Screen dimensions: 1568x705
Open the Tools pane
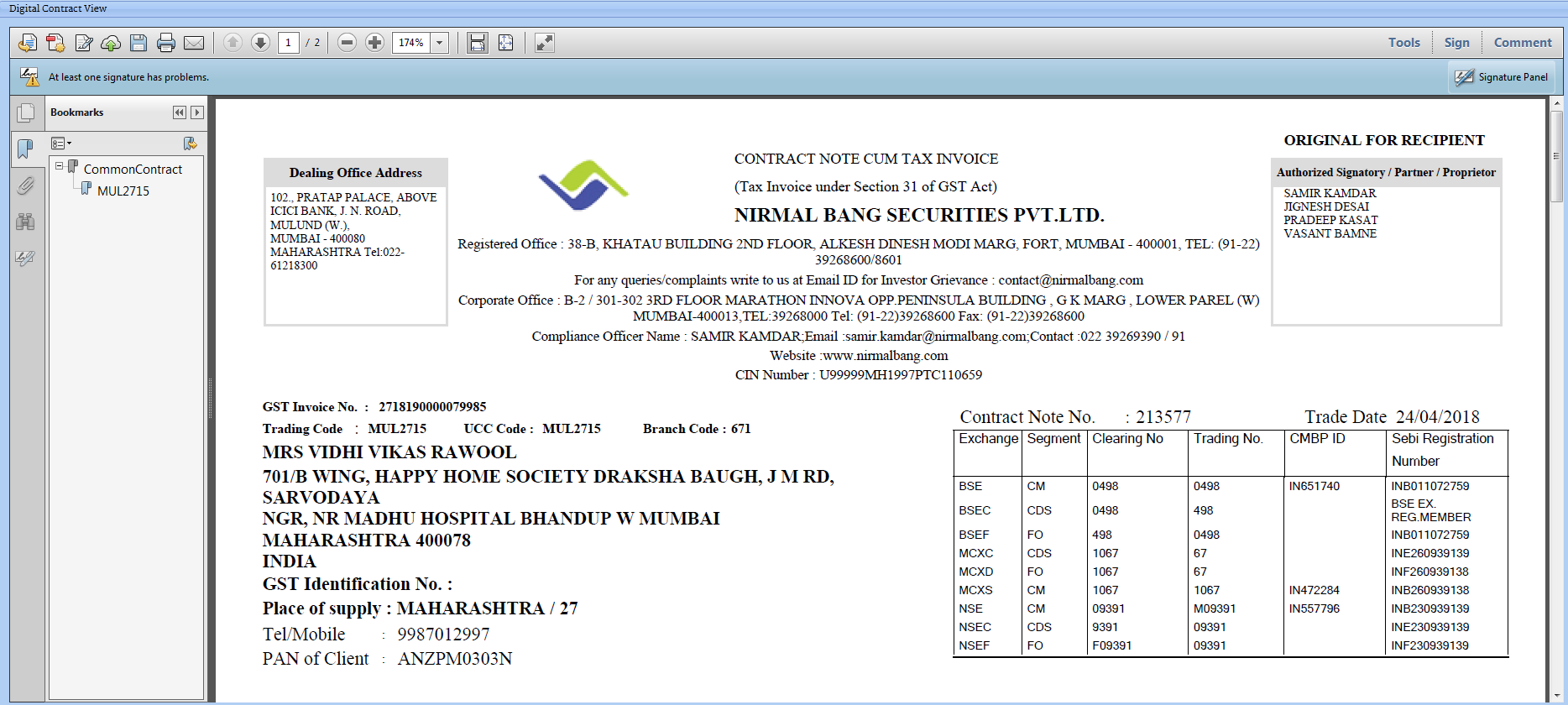tap(1403, 43)
